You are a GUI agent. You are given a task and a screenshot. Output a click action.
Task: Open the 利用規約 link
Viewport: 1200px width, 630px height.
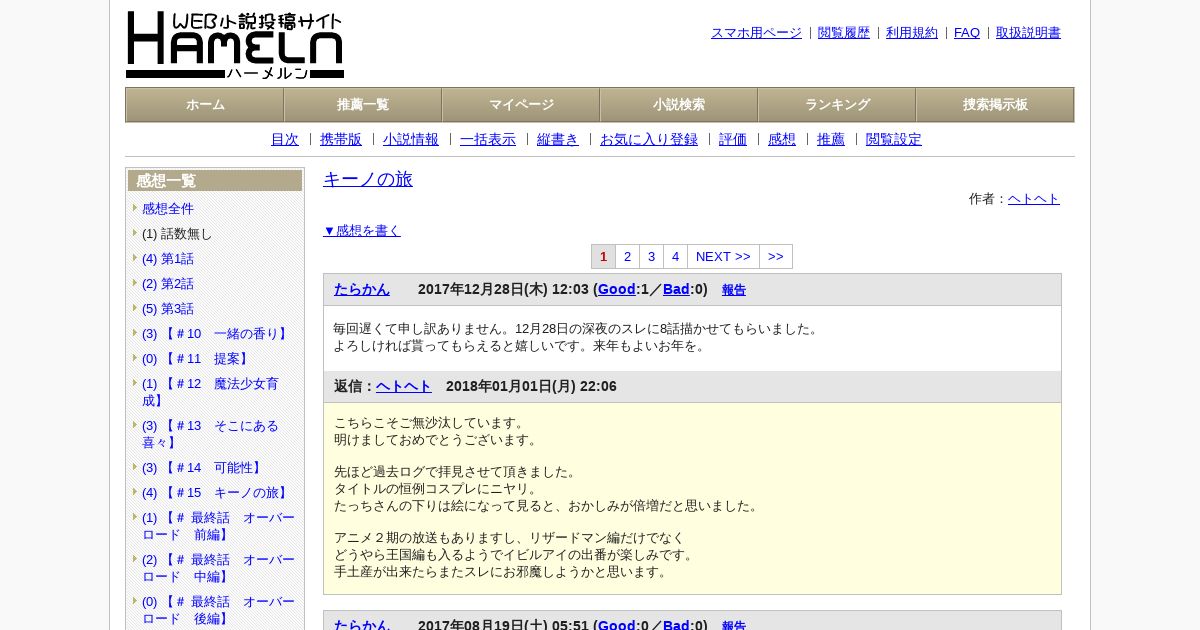point(912,32)
